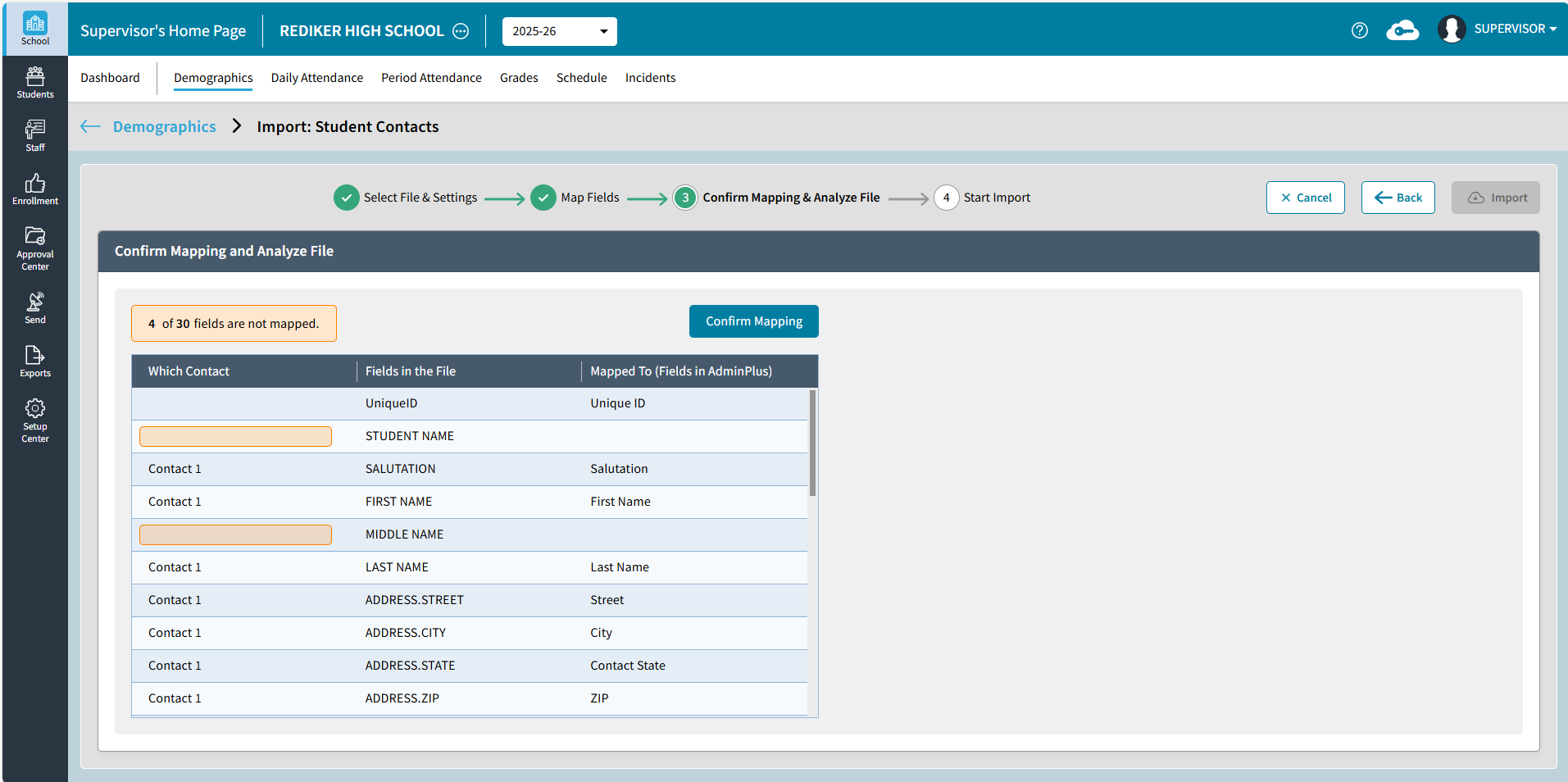The image size is (1568, 782).
Task: Click the Which Contact column header
Action: tap(189, 371)
